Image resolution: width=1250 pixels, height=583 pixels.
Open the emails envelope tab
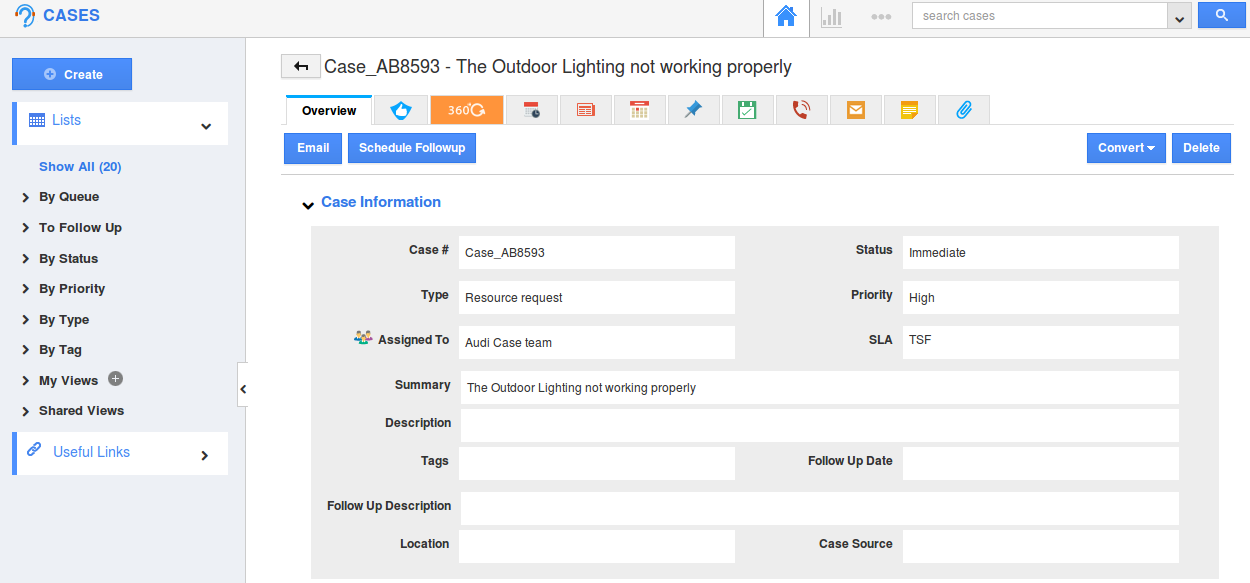click(855, 110)
